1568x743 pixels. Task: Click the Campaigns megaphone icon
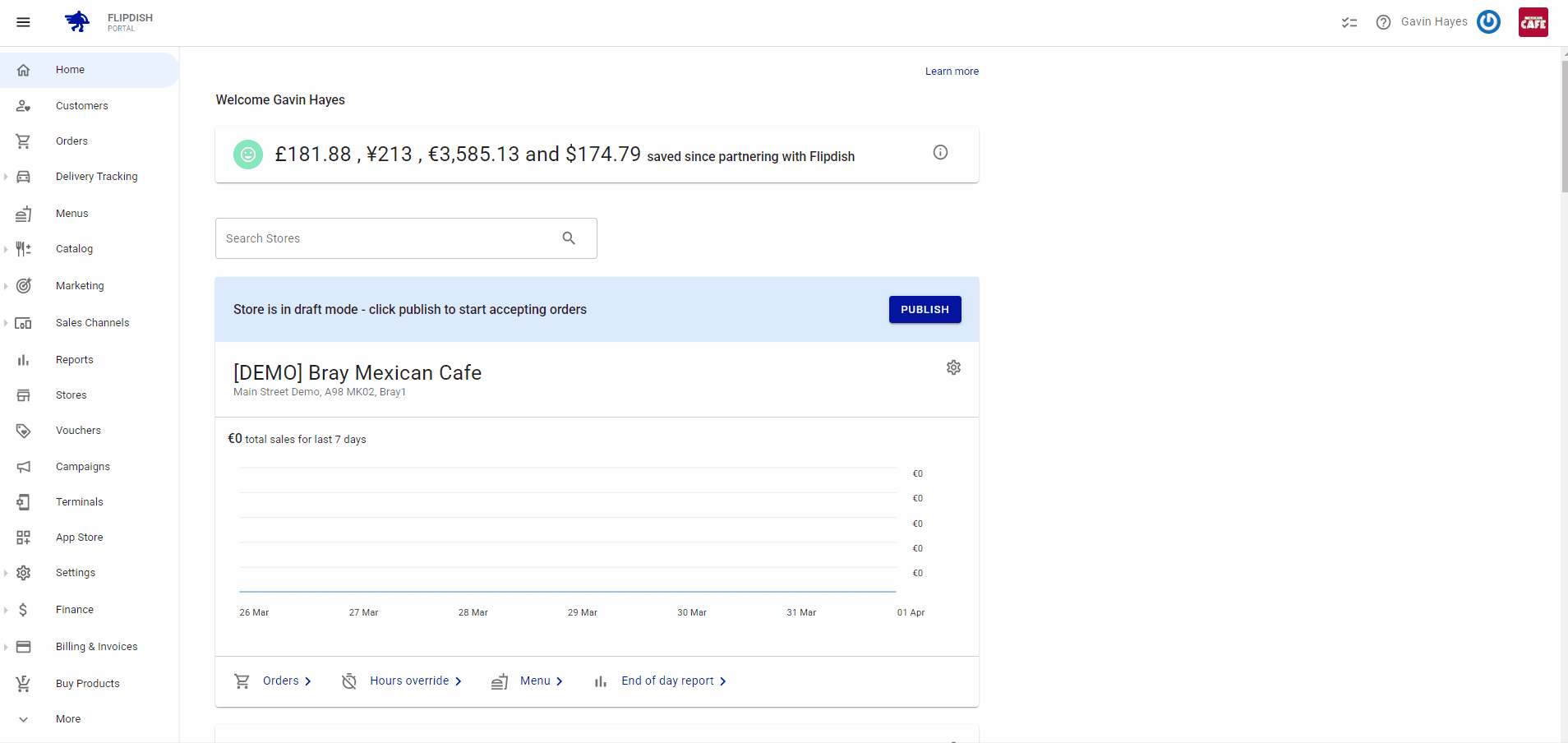(x=23, y=467)
